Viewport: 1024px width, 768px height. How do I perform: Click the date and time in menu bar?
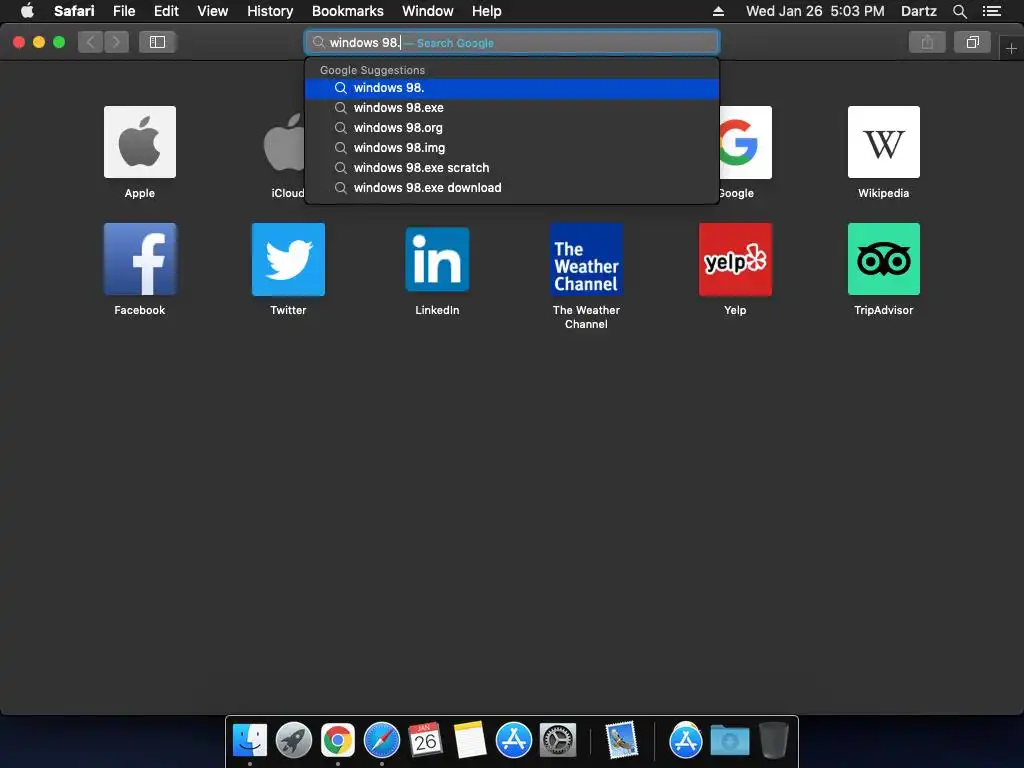click(815, 11)
